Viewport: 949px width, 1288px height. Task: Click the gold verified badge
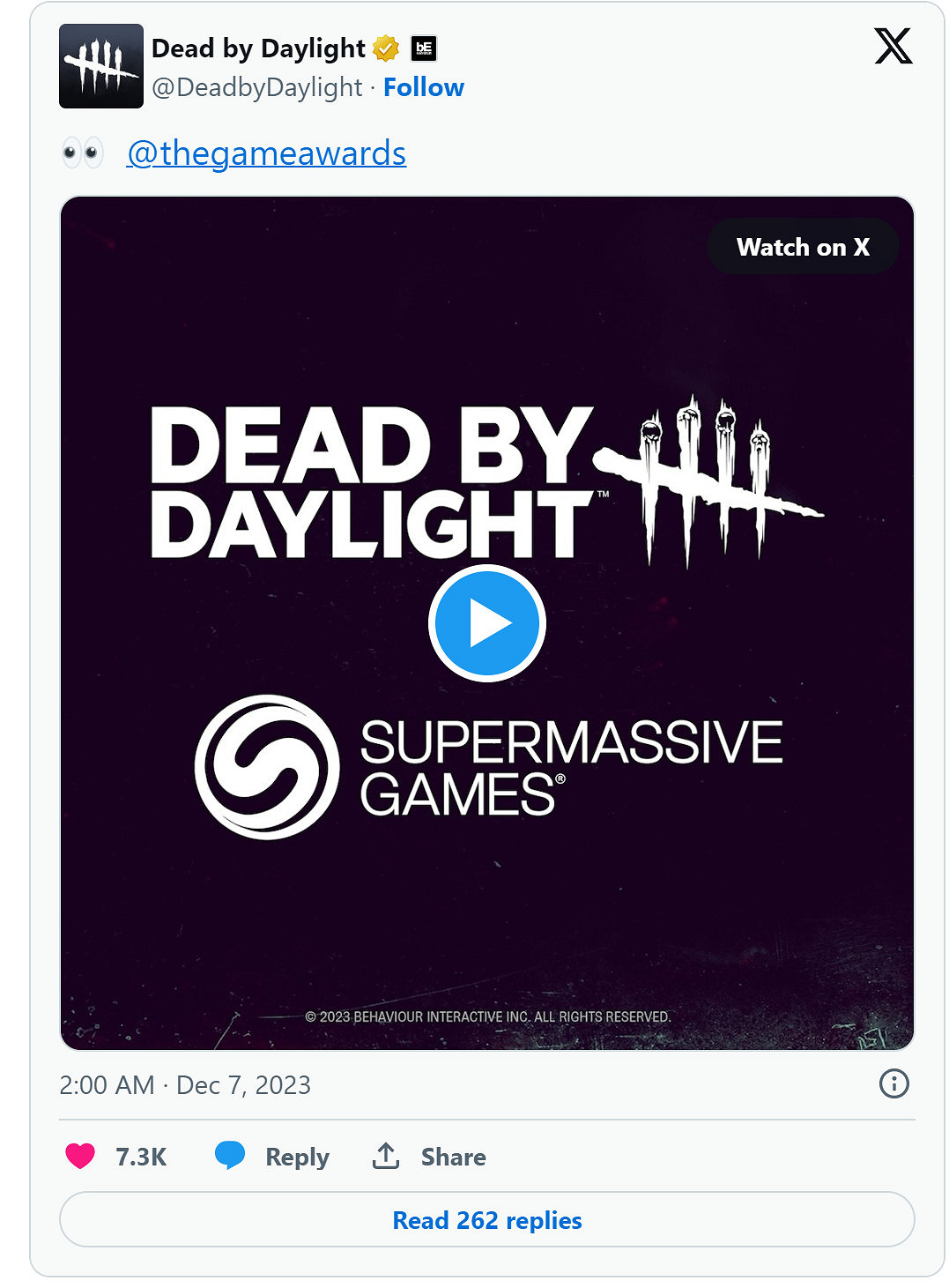(x=386, y=48)
